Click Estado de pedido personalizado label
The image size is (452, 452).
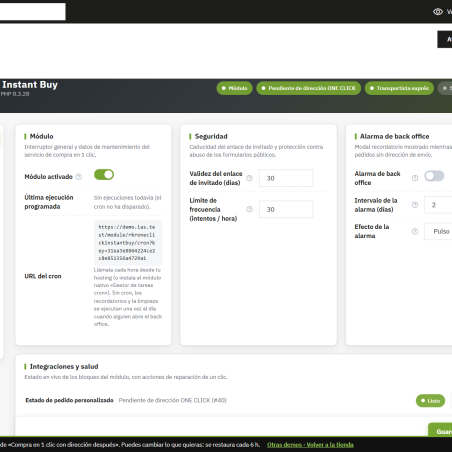pyautogui.click(x=69, y=400)
